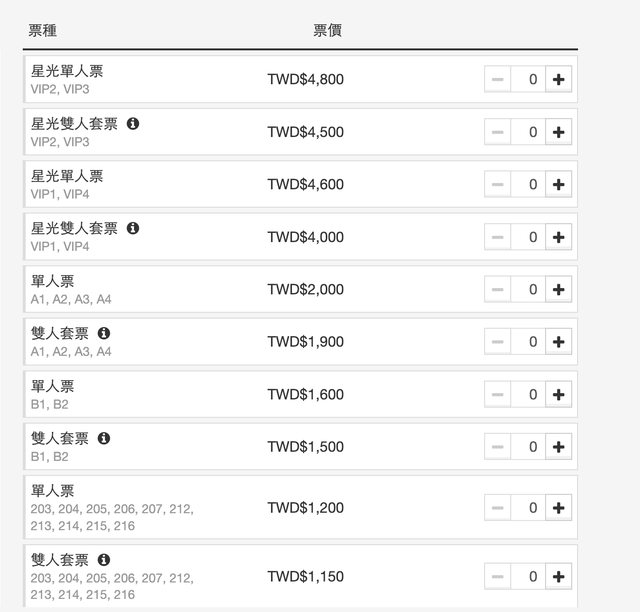
Task: Add one TWD$1,500 雙人套票
Action: (558, 447)
